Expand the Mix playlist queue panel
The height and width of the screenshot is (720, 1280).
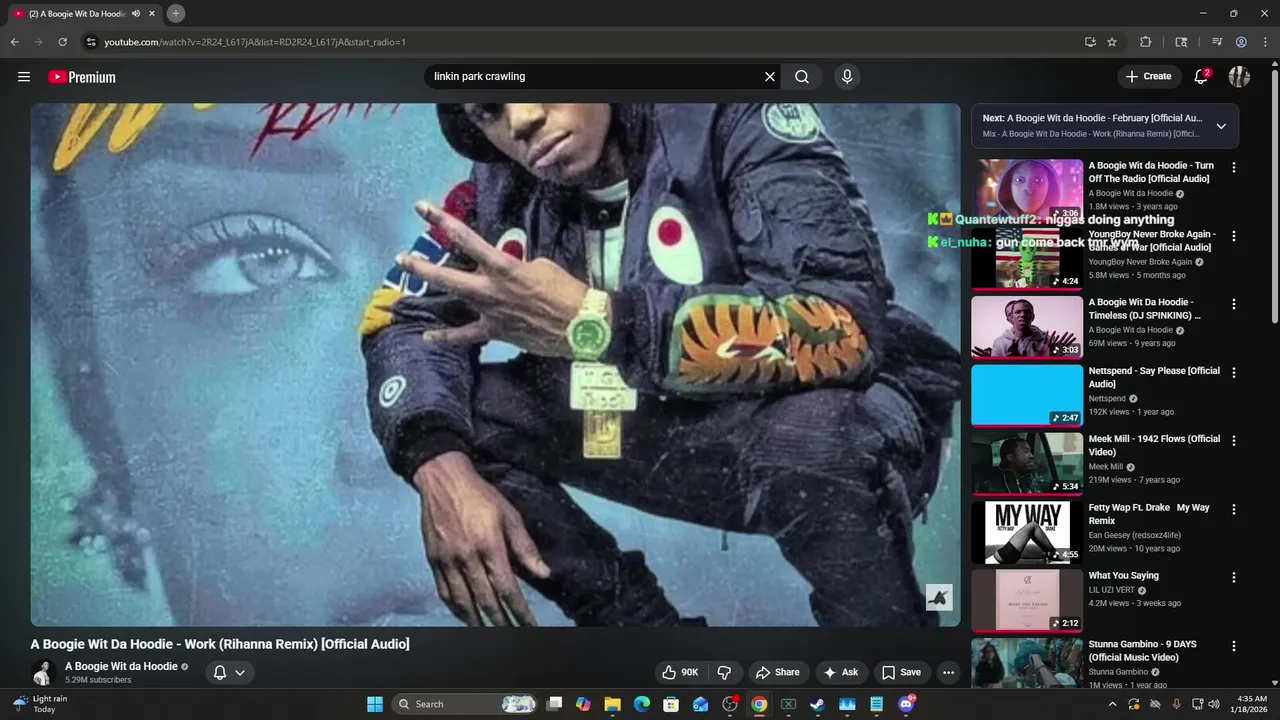click(x=1221, y=126)
